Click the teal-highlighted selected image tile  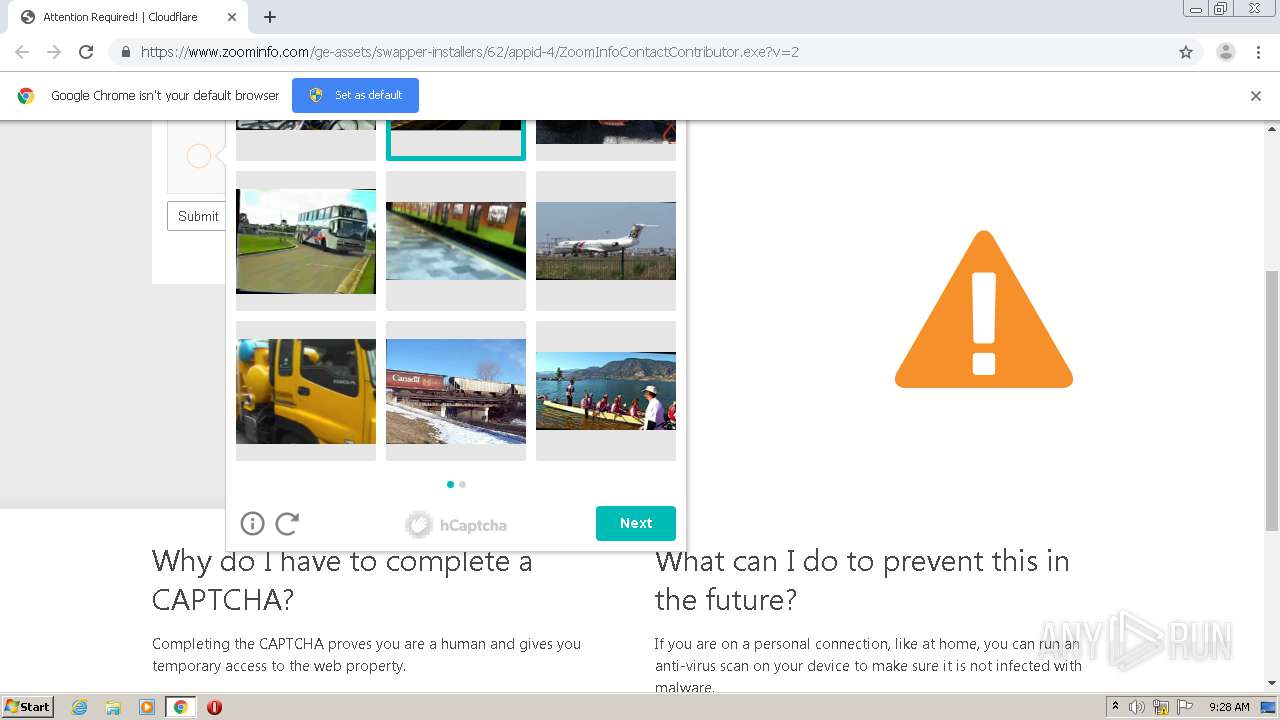(456, 140)
